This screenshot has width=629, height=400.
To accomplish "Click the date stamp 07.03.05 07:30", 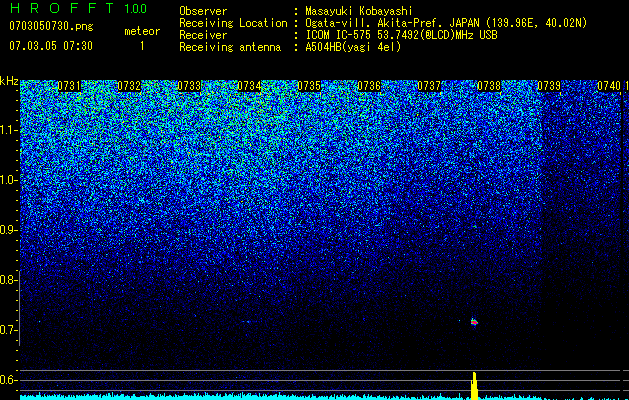I will coord(51,46).
